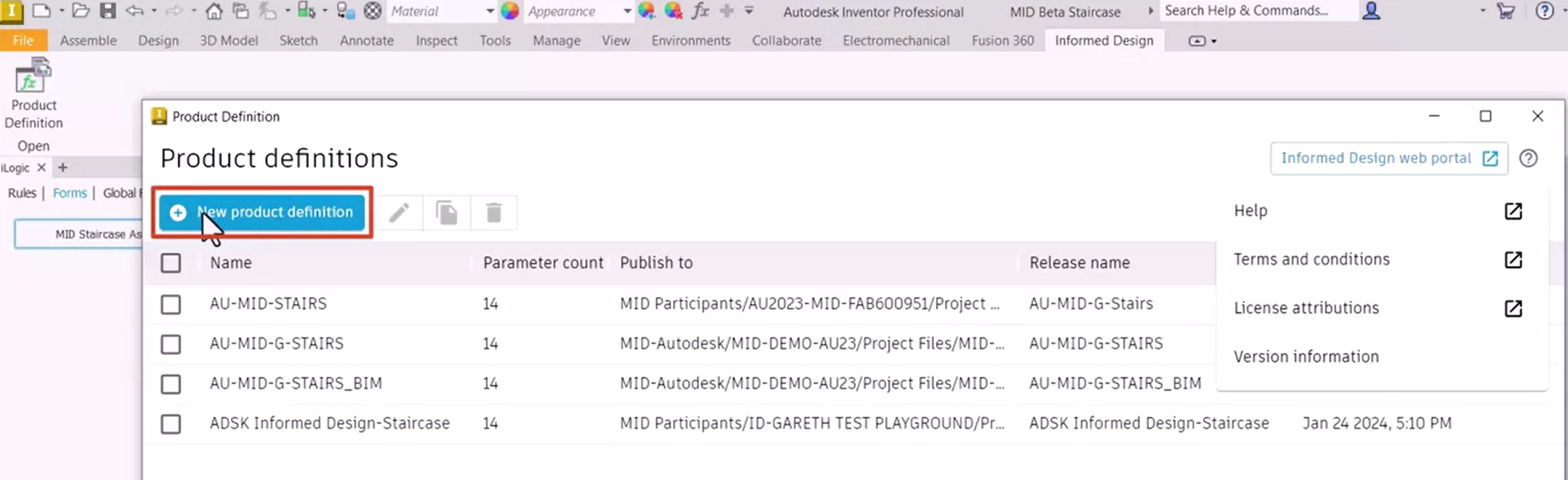The width and height of the screenshot is (1568, 480).
Task: Click the Appearance color wheel icon
Action: [510, 11]
